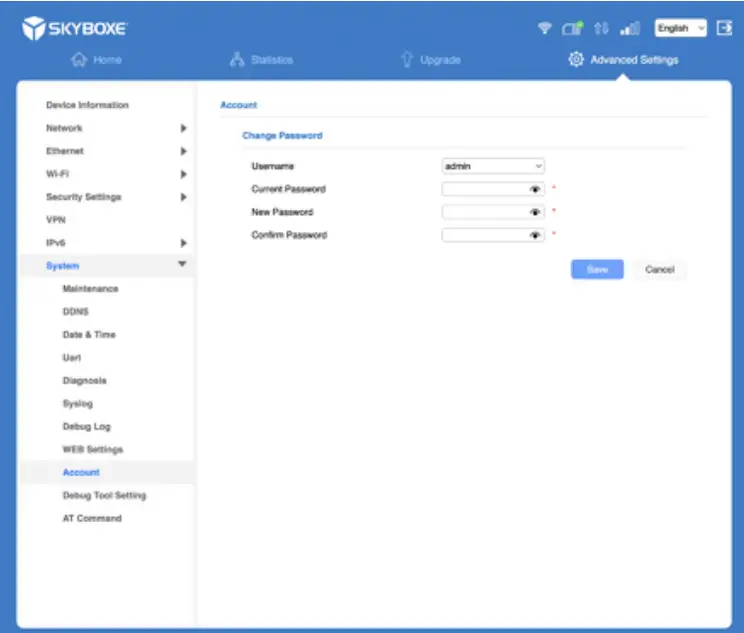This screenshot has height=633, width=744.
Task: Select Debug Log in System menu
Action: pos(86,427)
